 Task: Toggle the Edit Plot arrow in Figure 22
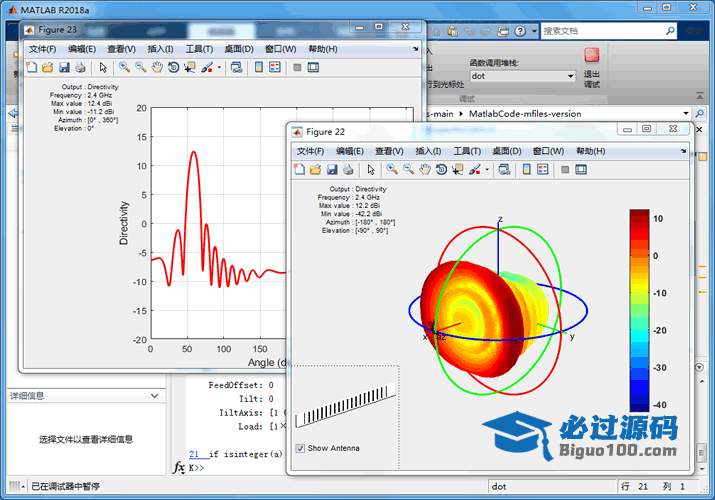370,169
